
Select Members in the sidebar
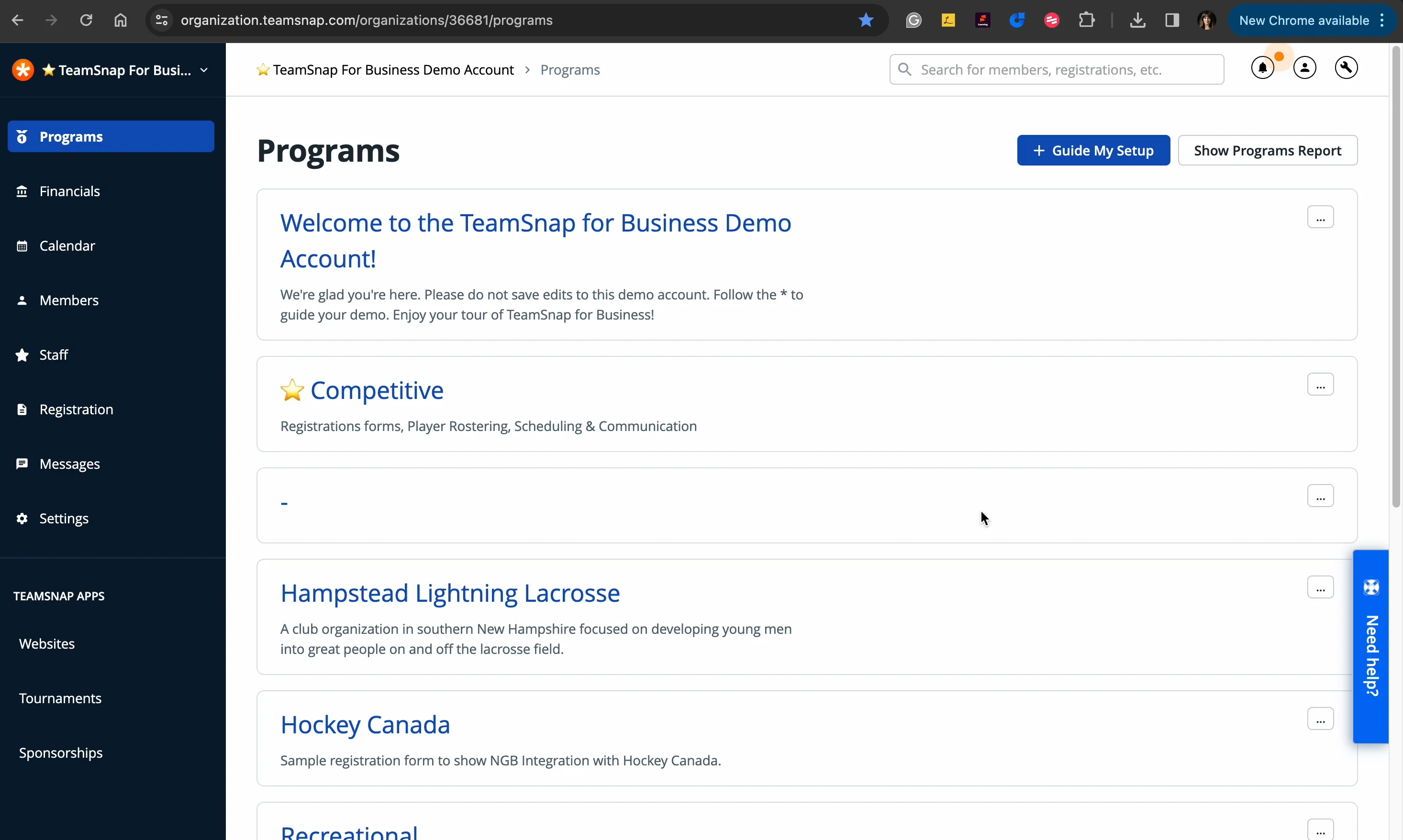111,300
